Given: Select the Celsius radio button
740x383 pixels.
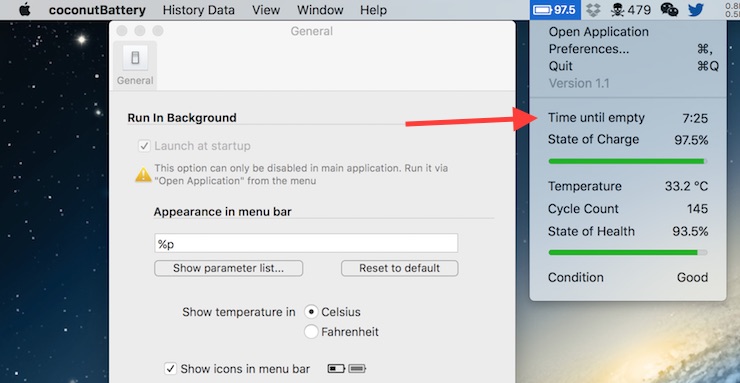Looking at the screenshot, I should click(311, 312).
